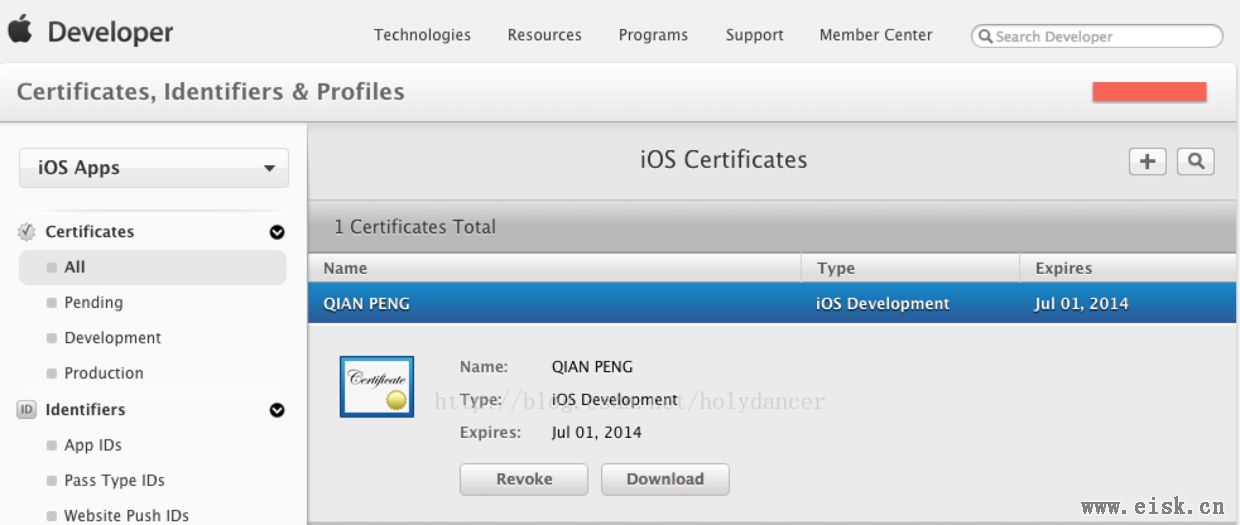1240x525 pixels.
Task: Collapse the Certificates section arrow
Action: tap(277, 232)
